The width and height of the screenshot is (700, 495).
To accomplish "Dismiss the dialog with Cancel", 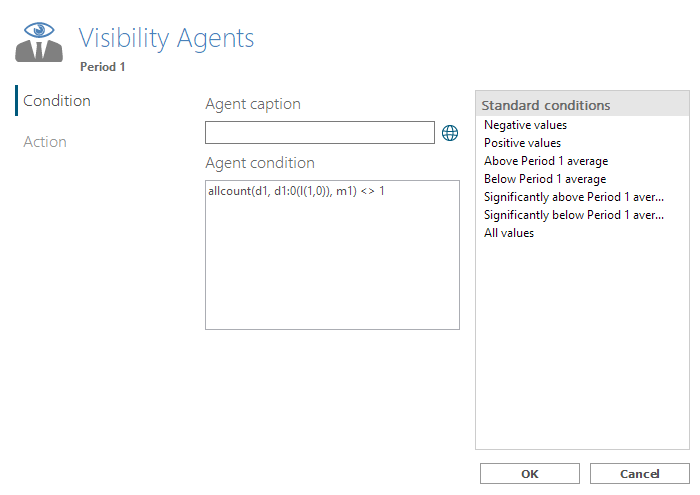I will click(640, 474).
